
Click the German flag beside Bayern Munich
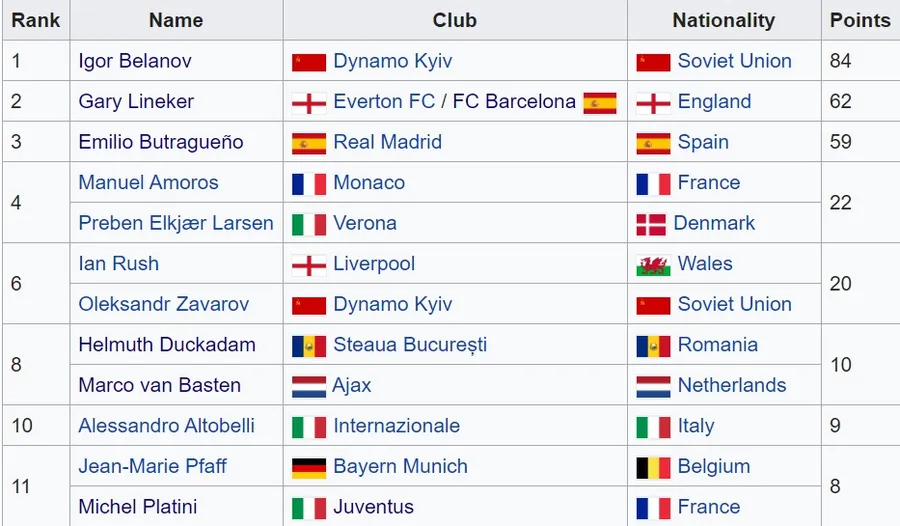click(x=309, y=467)
